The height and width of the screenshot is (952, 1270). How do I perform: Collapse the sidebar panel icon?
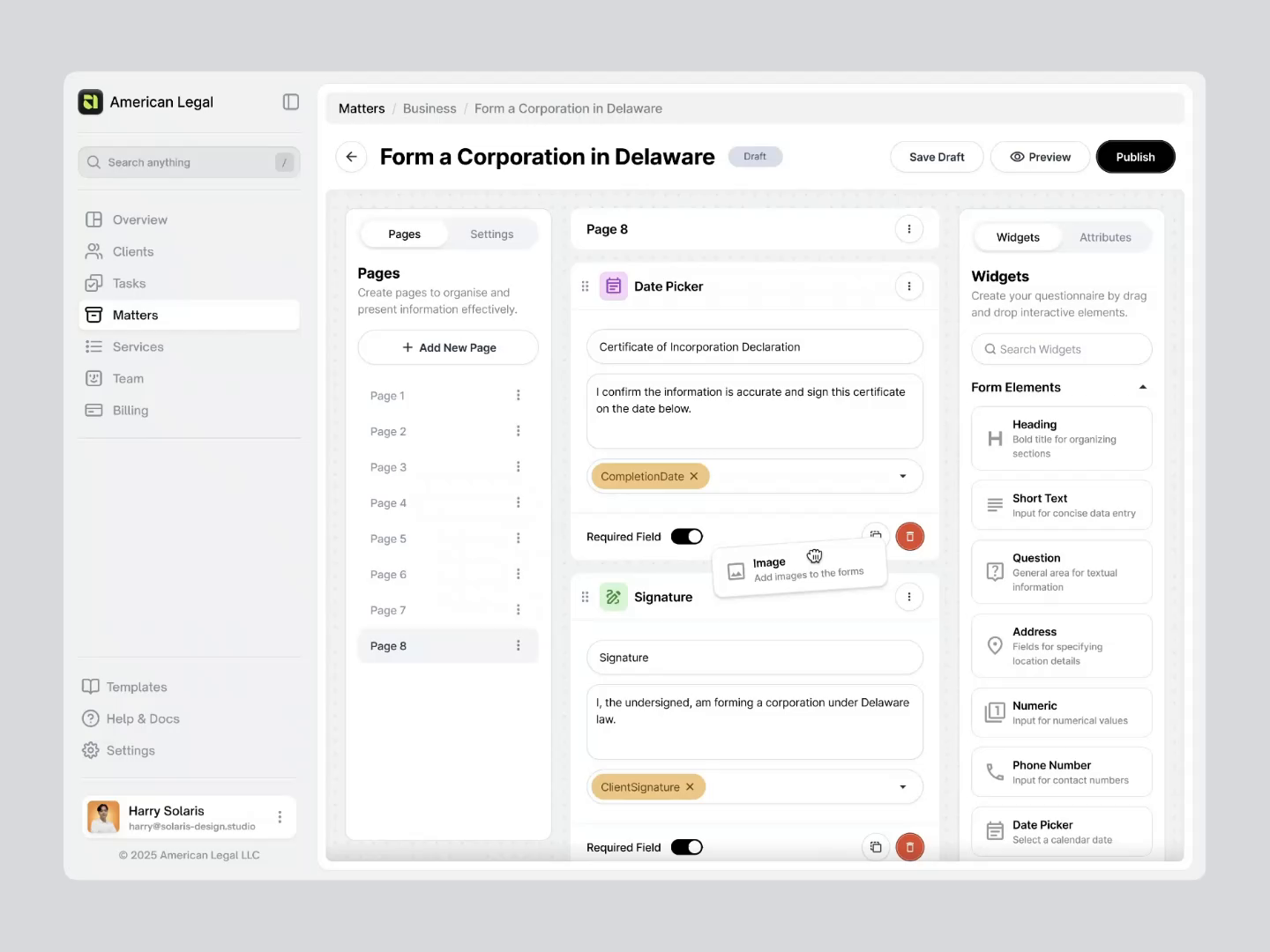(x=291, y=102)
